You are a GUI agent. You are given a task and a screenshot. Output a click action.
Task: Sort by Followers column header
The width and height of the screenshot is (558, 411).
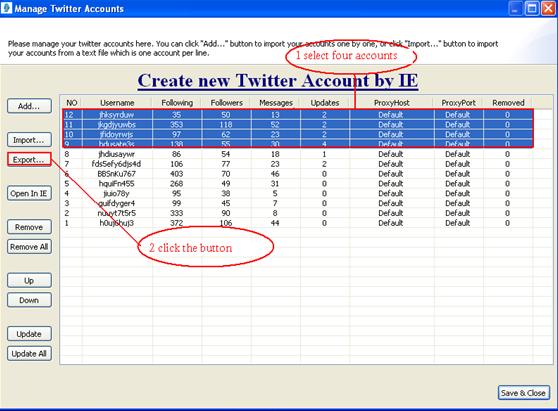coord(226,103)
